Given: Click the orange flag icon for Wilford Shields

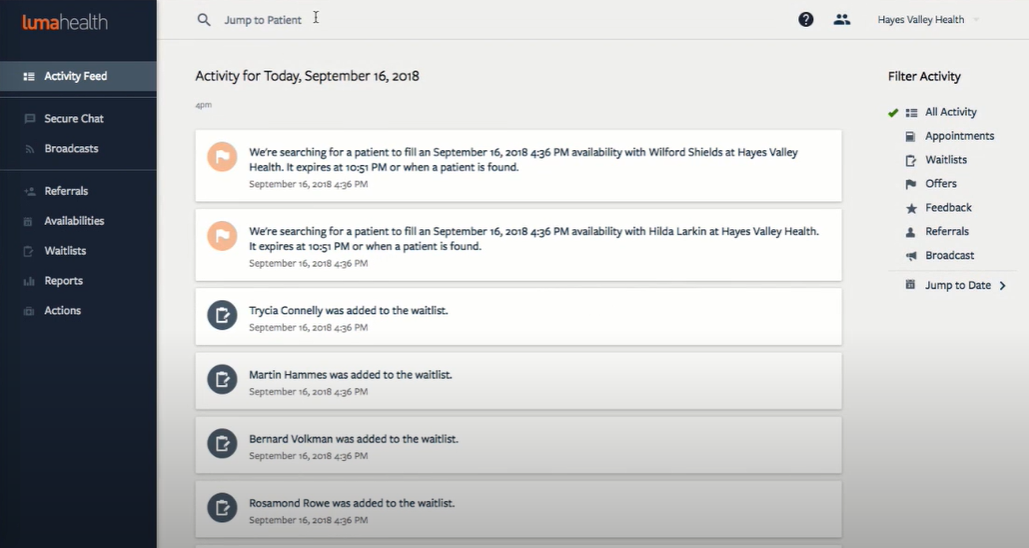Looking at the screenshot, I should pyautogui.click(x=221, y=157).
